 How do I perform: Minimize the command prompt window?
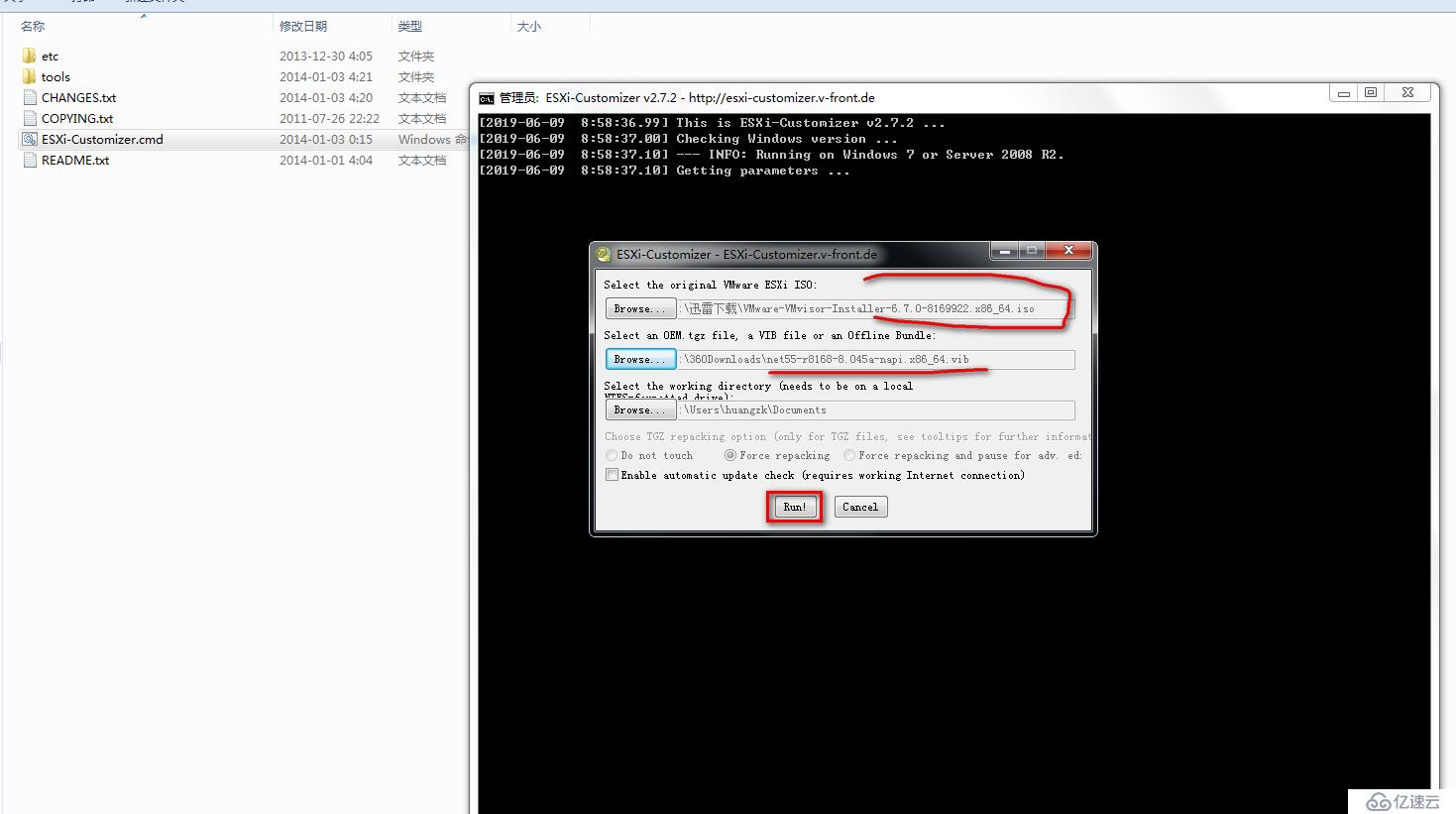[1344, 93]
